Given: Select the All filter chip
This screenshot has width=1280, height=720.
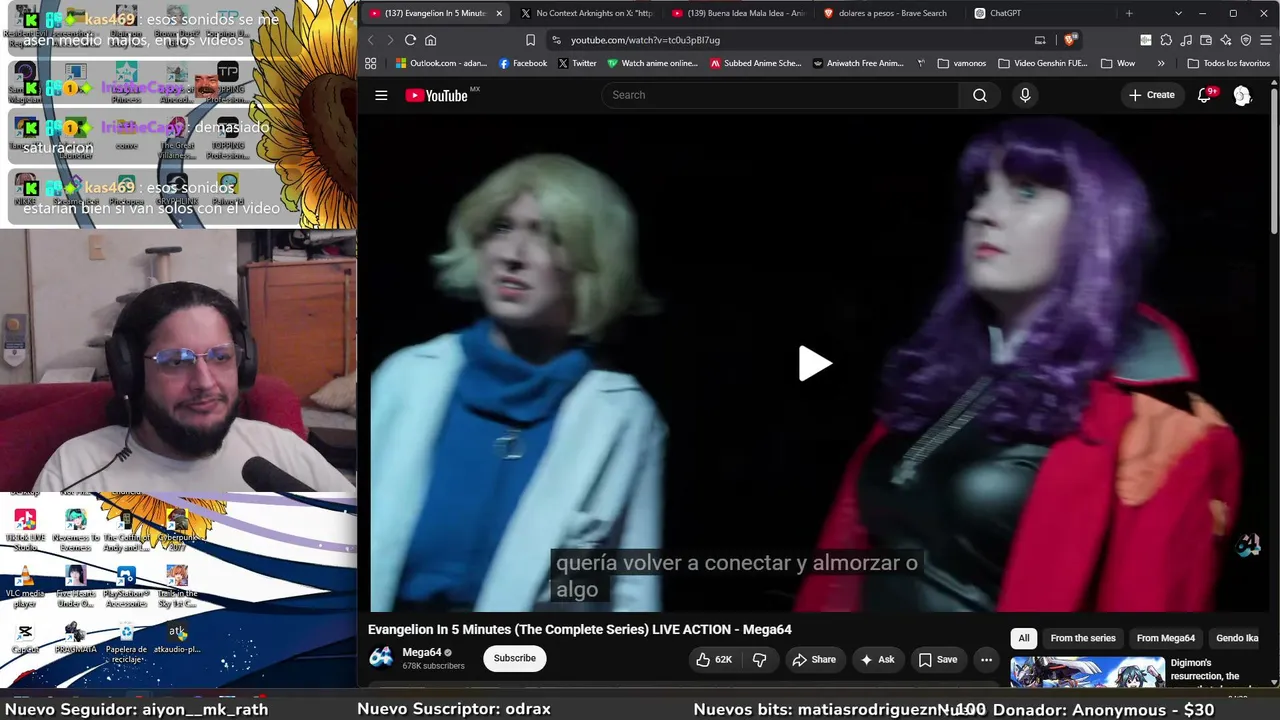Looking at the screenshot, I should [x=1024, y=638].
